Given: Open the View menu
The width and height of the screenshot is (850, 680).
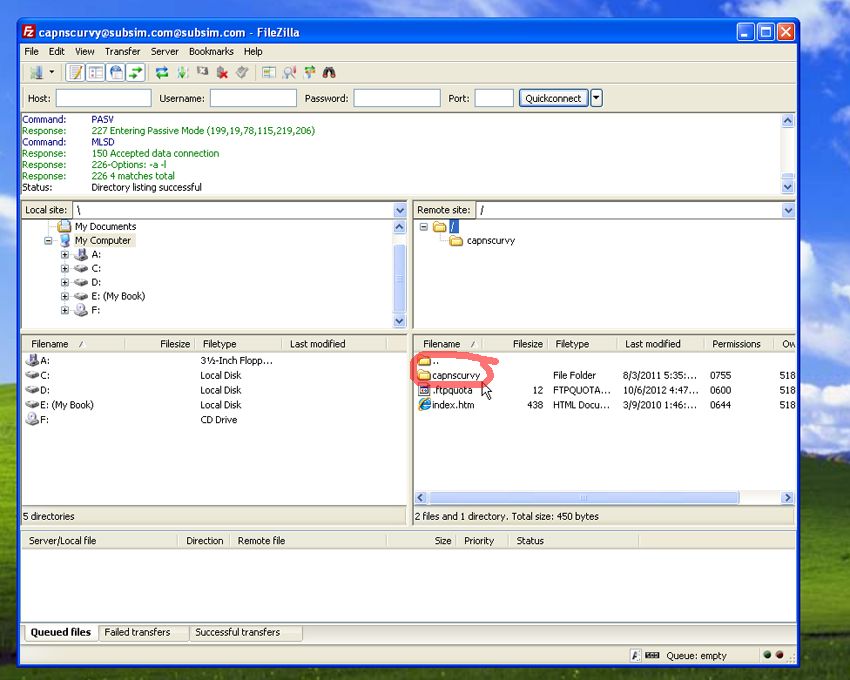Looking at the screenshot, I should pyautogui.click(x=85, y=52).
